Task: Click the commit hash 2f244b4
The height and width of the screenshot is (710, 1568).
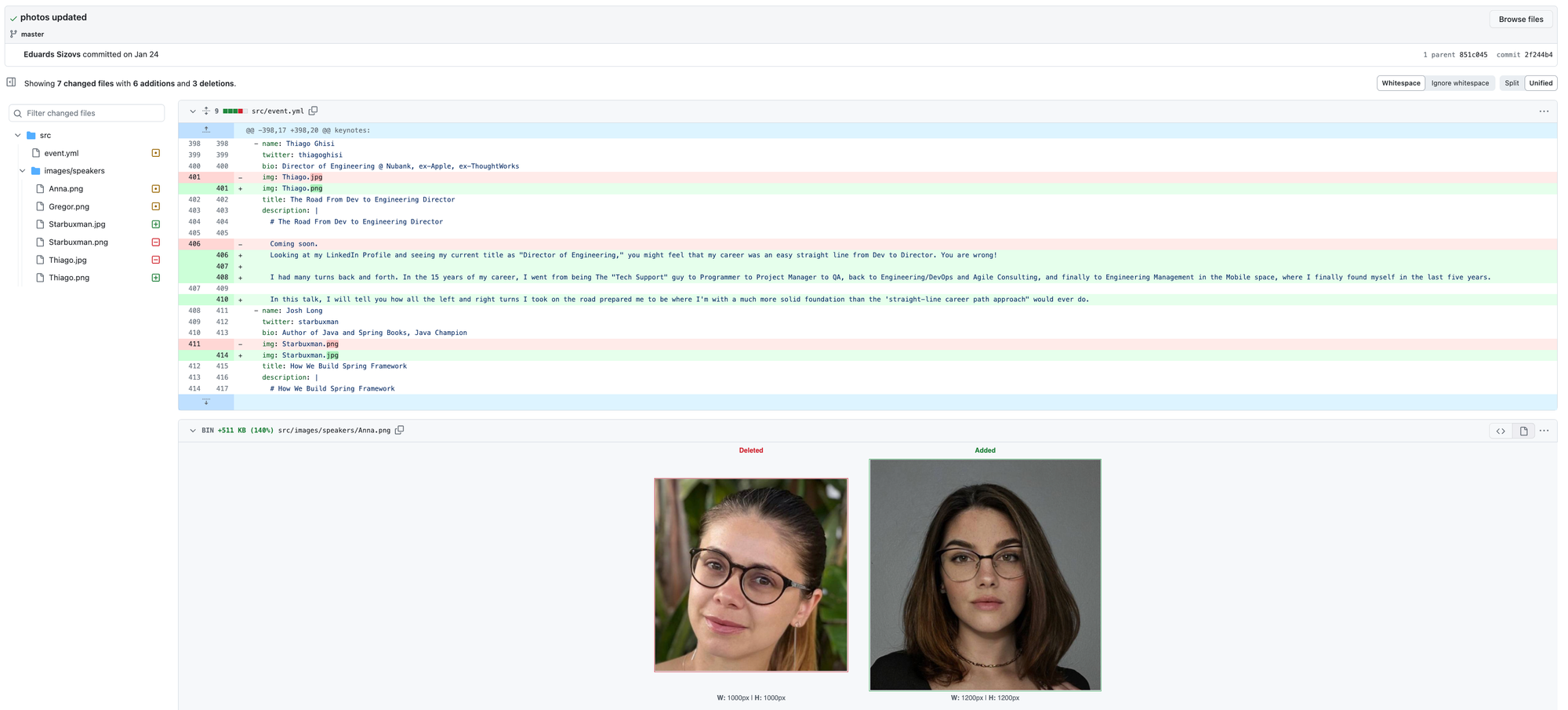Action: 1538,55
